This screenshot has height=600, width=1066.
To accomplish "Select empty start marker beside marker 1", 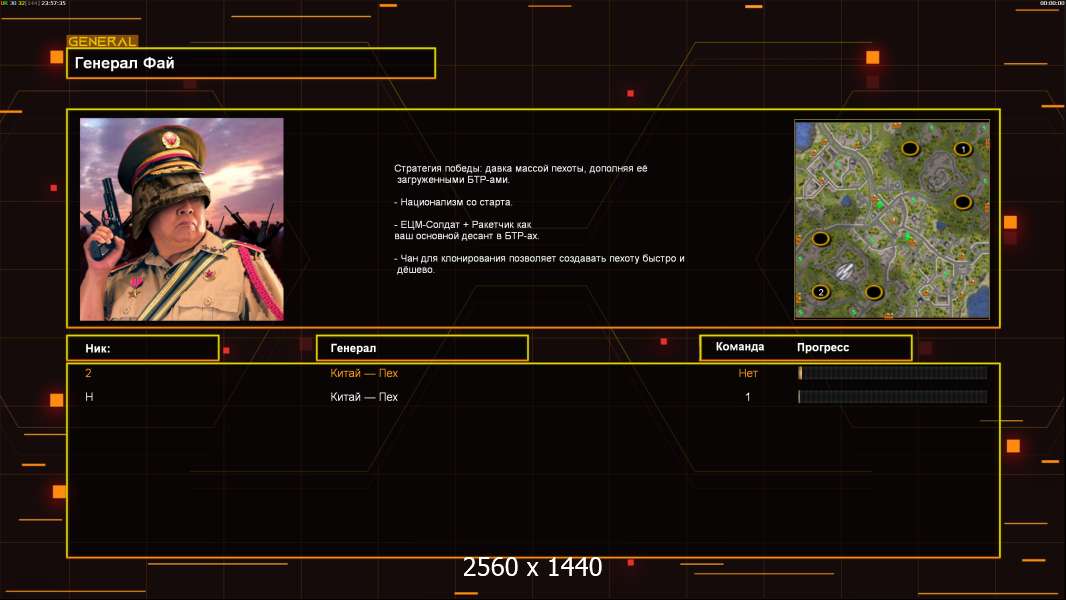I will (x=910, y=148).
